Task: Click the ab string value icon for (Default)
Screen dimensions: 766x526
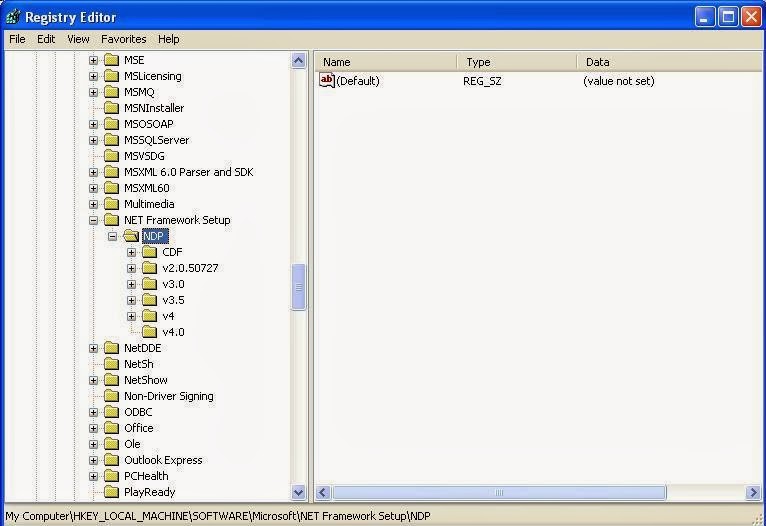Action: coord(327,80)
